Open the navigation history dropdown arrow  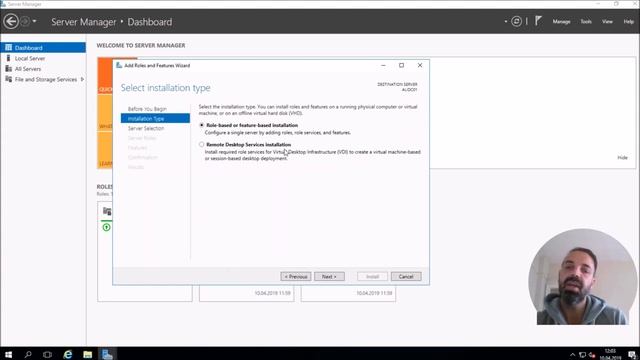tap(34, 21)
